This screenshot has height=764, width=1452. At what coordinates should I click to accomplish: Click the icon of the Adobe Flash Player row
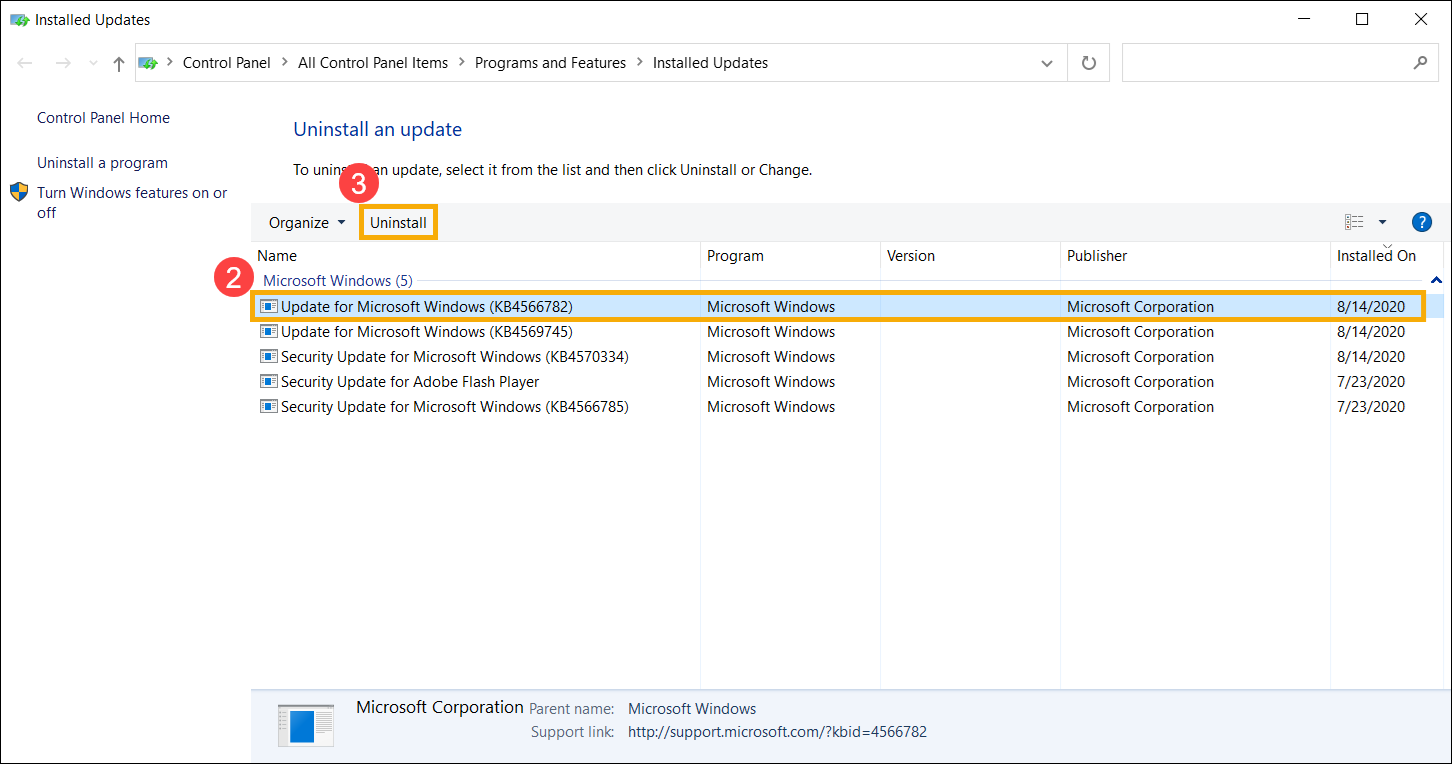pyautogui.click(x=268, y=381)
